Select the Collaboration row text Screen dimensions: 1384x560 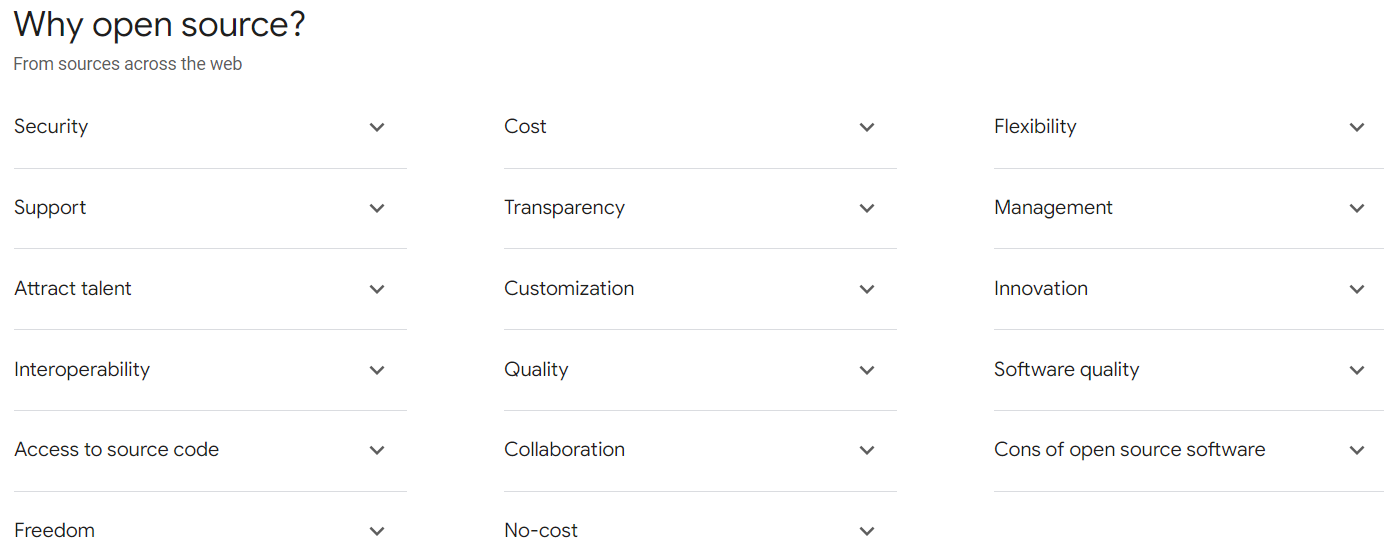(x=564, y=450)
